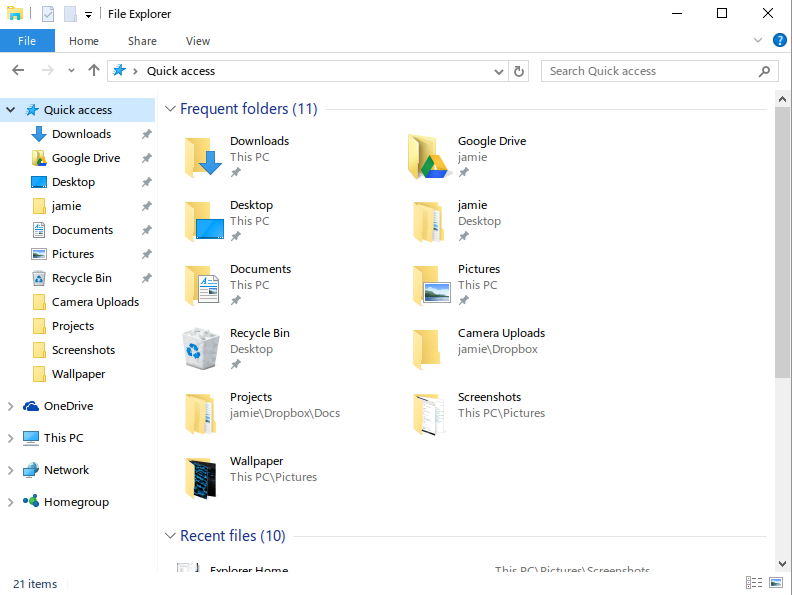Image resolution: width=792 pixels, height=595 pixels.
Task: Click Quick access text in address bar
Action: 181,71
